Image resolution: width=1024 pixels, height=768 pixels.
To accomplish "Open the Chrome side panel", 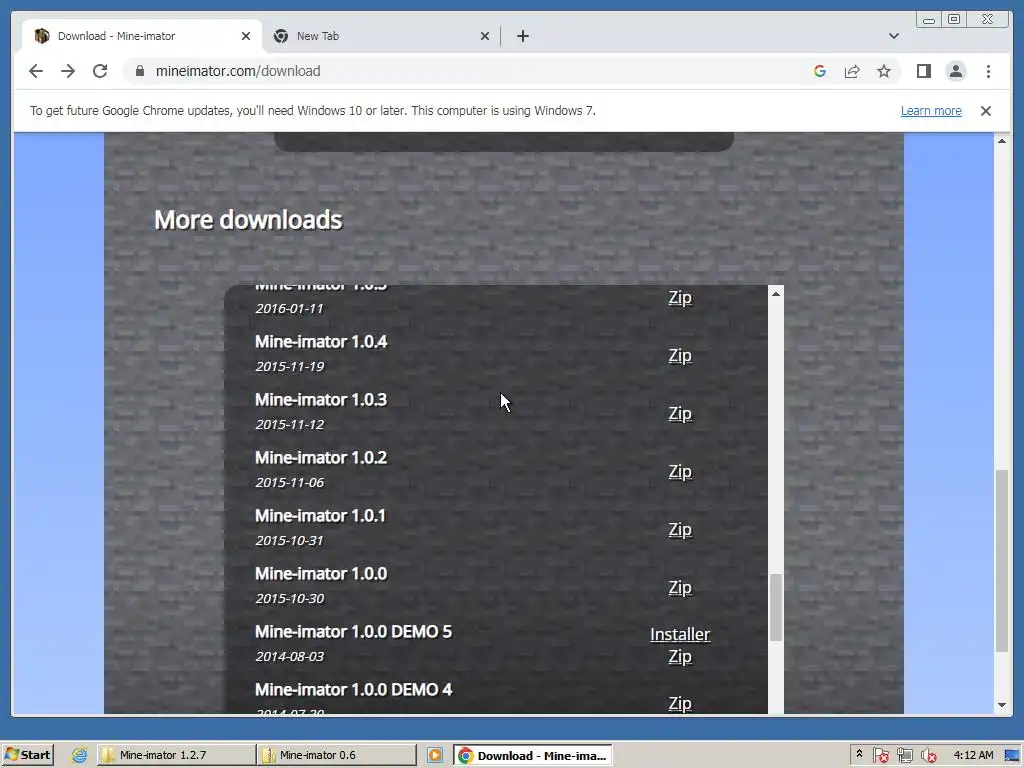I will click(923, 71).
